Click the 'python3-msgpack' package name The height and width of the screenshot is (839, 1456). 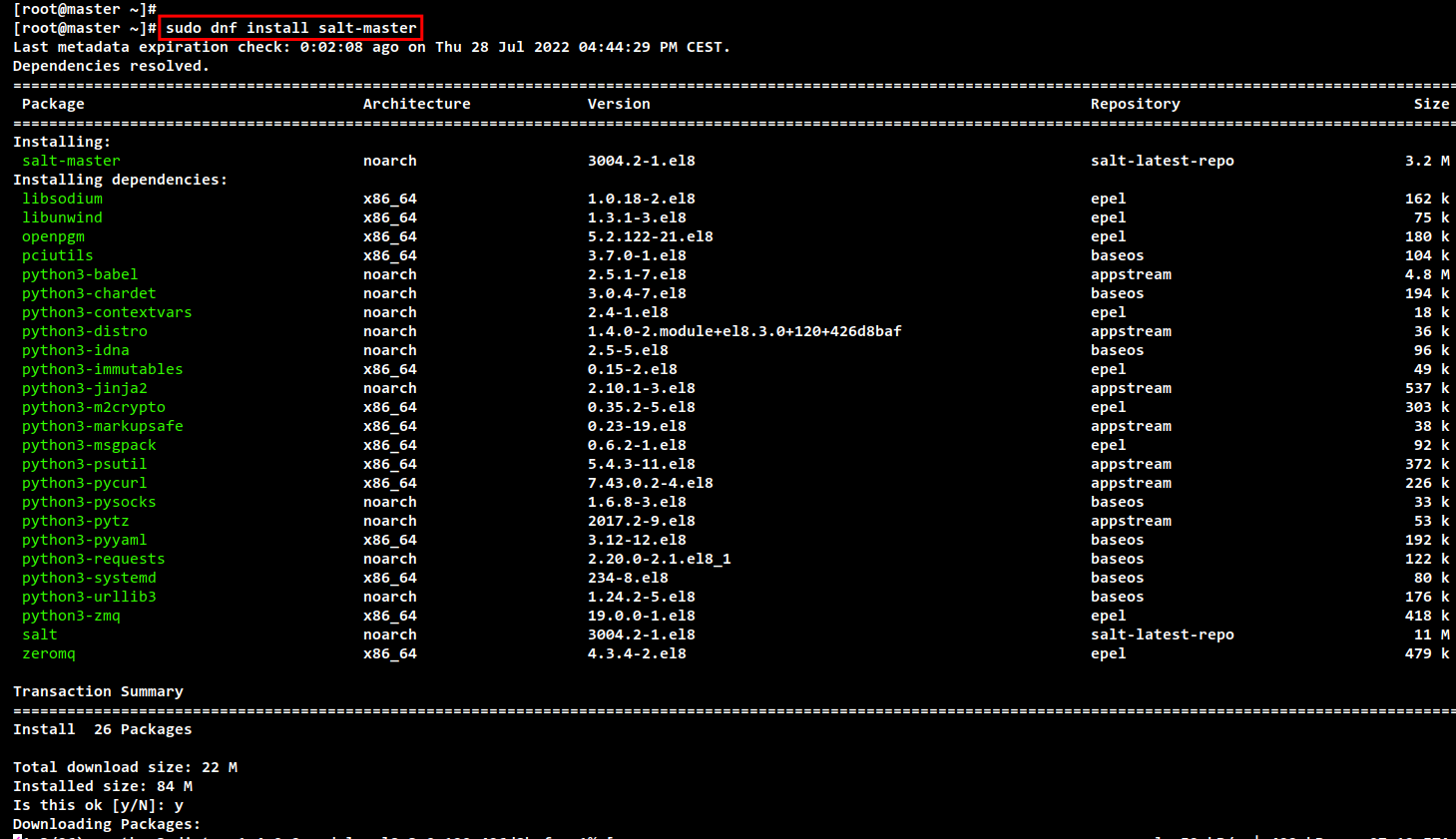(89, 445)
